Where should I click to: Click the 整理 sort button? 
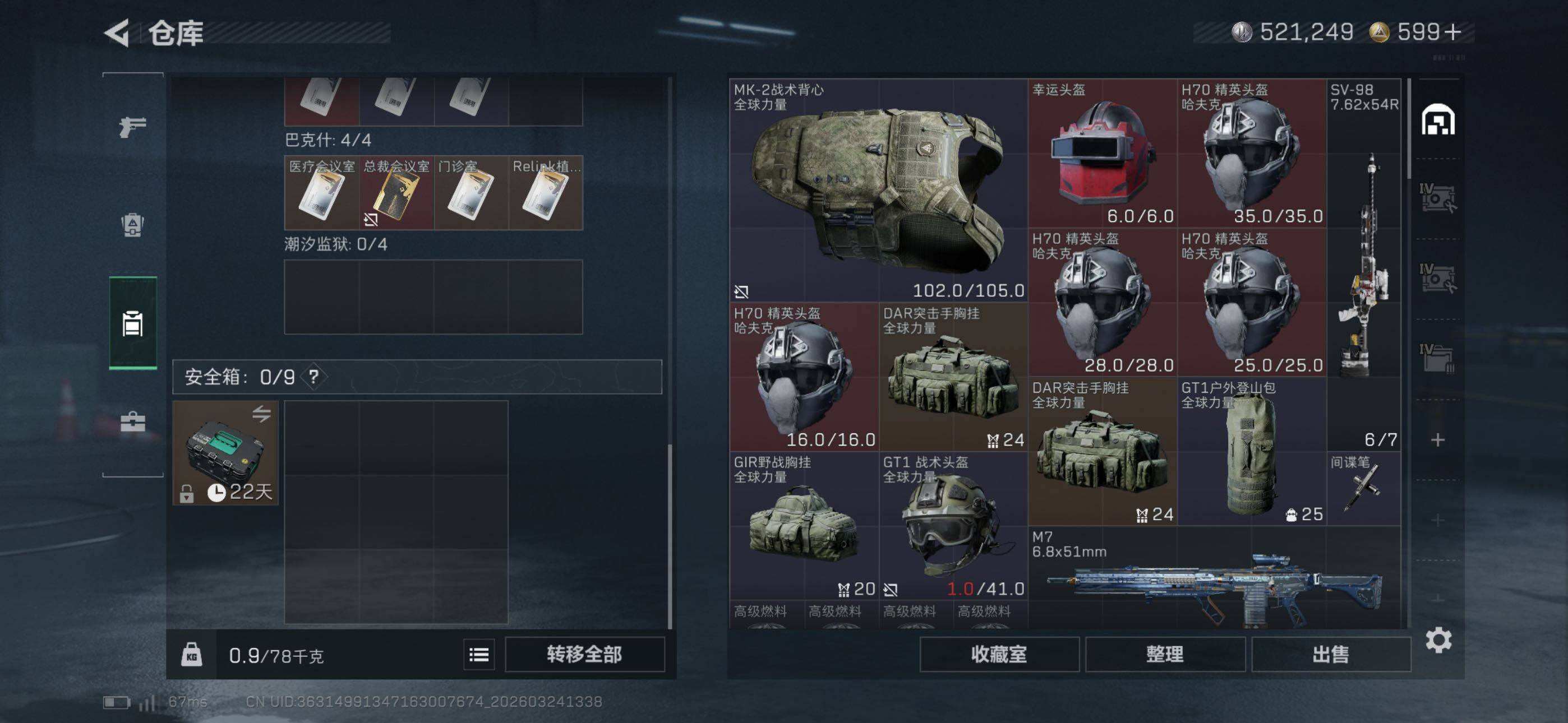[x=1165, y=654]
